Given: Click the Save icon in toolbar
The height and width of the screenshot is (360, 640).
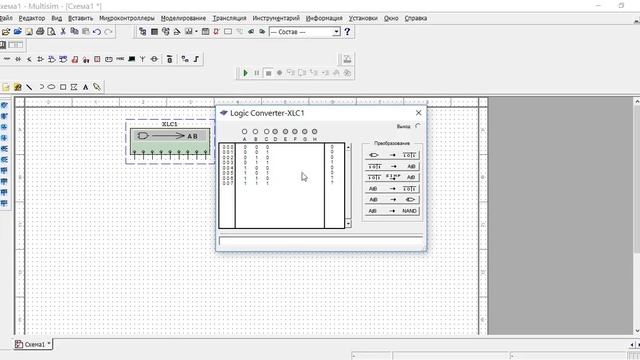Looking at the screenshot, I should (29, 32).
